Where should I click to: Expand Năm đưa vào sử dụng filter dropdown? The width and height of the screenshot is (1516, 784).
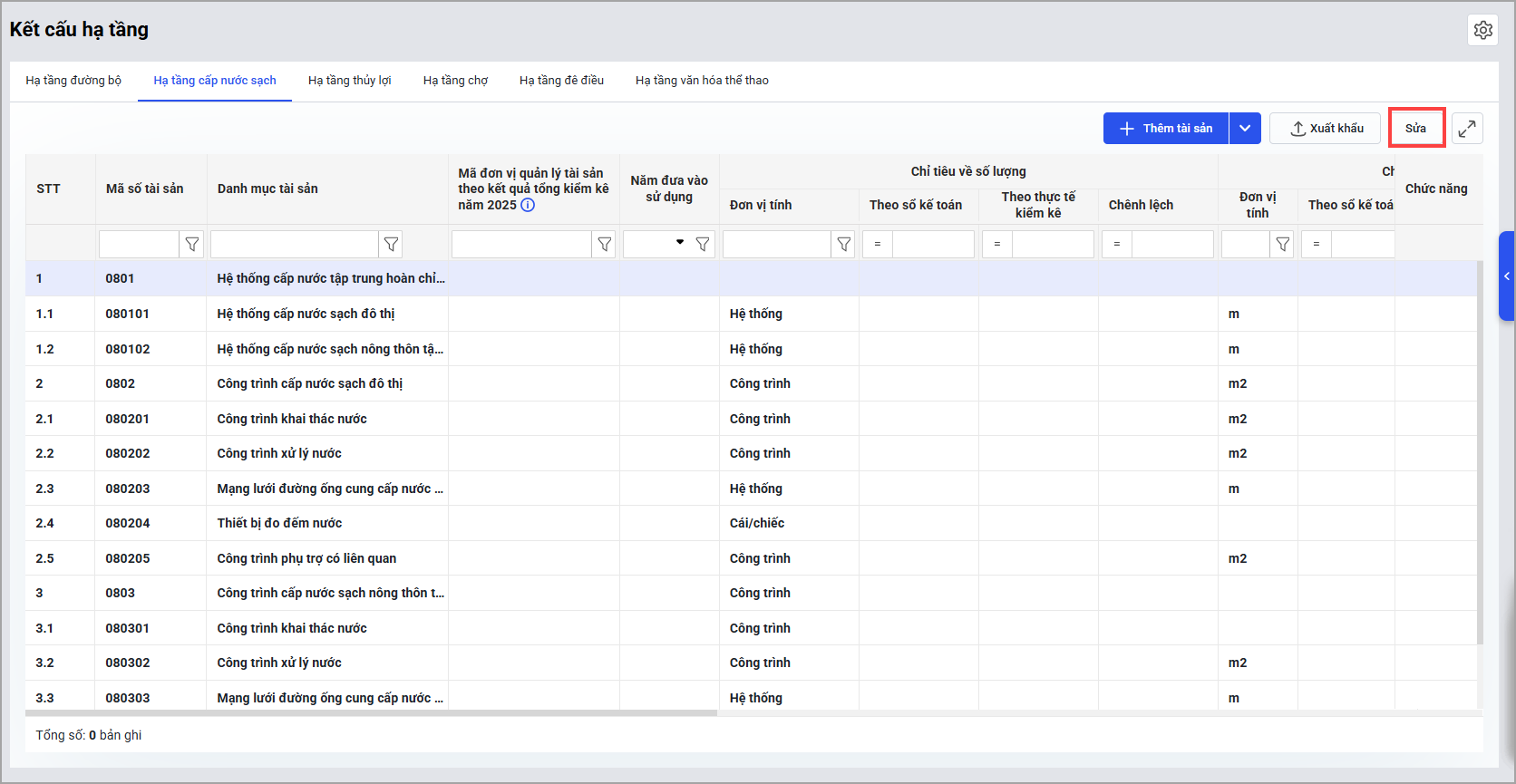680,242
